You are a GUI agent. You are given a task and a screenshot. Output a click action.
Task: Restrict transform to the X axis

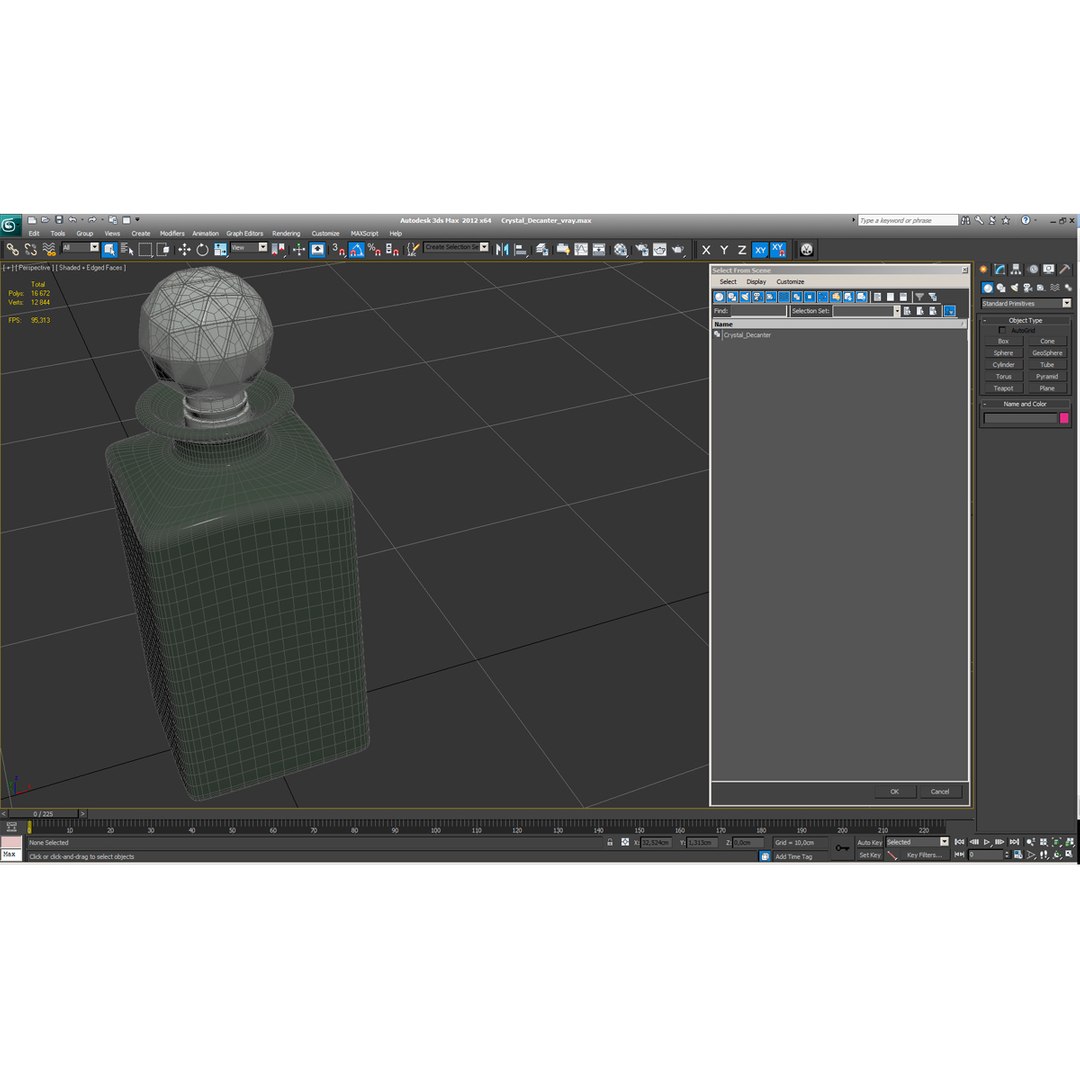click(x=706, y=250)
